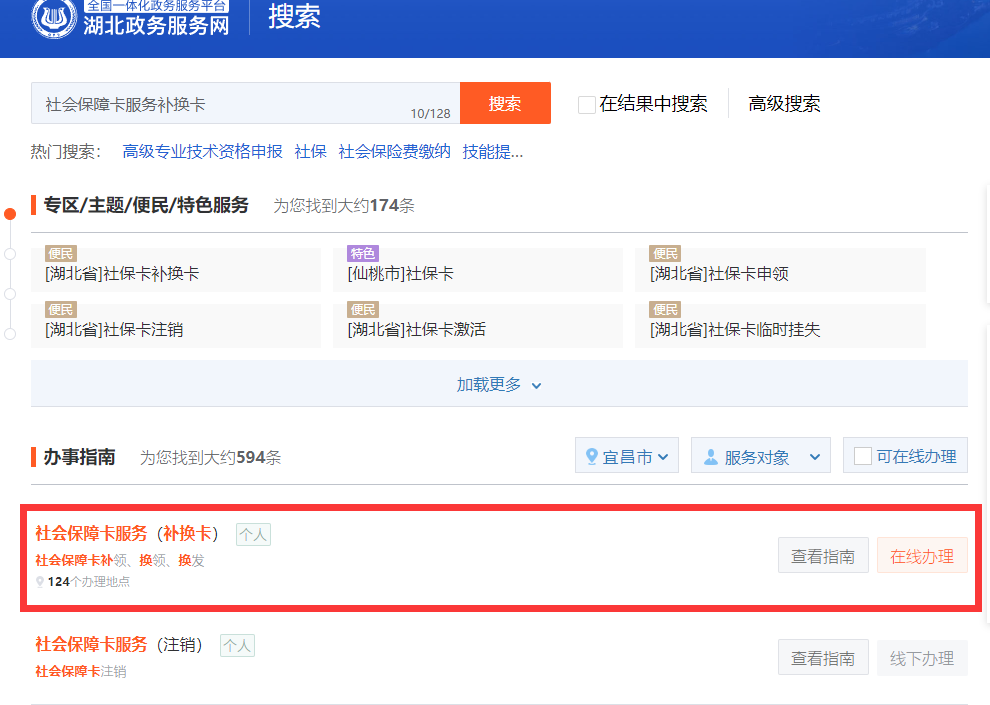Click the small pin icon beside 124个办理地点
This screenshot has width=990, height=705.
pos(40,581)
